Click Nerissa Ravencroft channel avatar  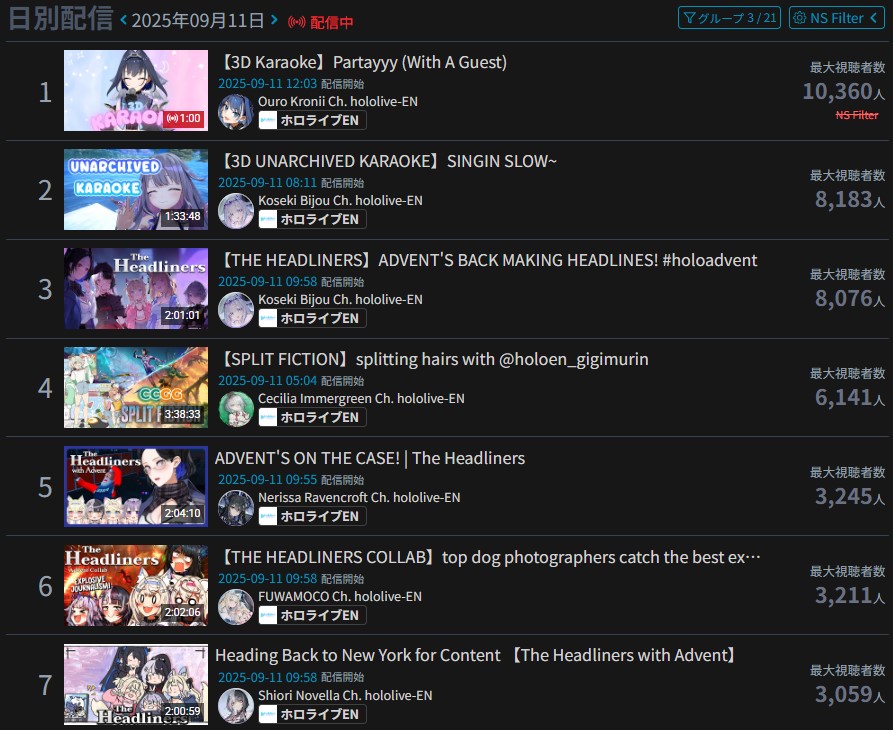[x=235, y=508]
